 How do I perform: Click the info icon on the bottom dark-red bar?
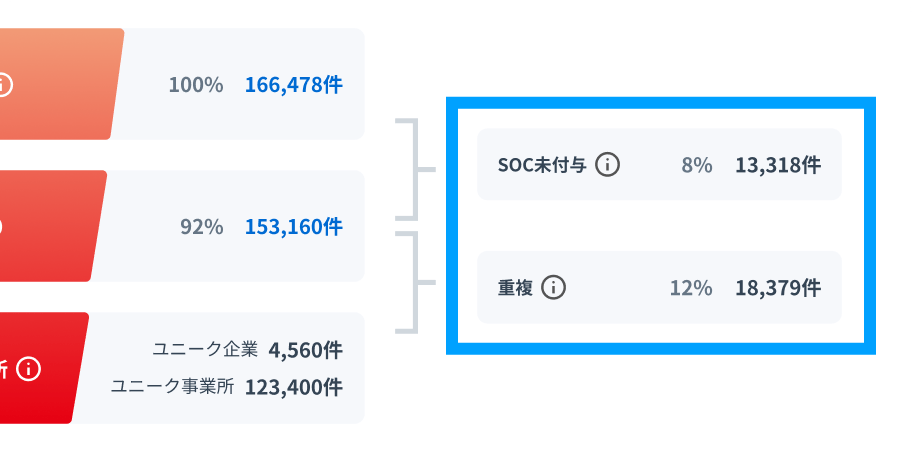(x=30, y=369)
